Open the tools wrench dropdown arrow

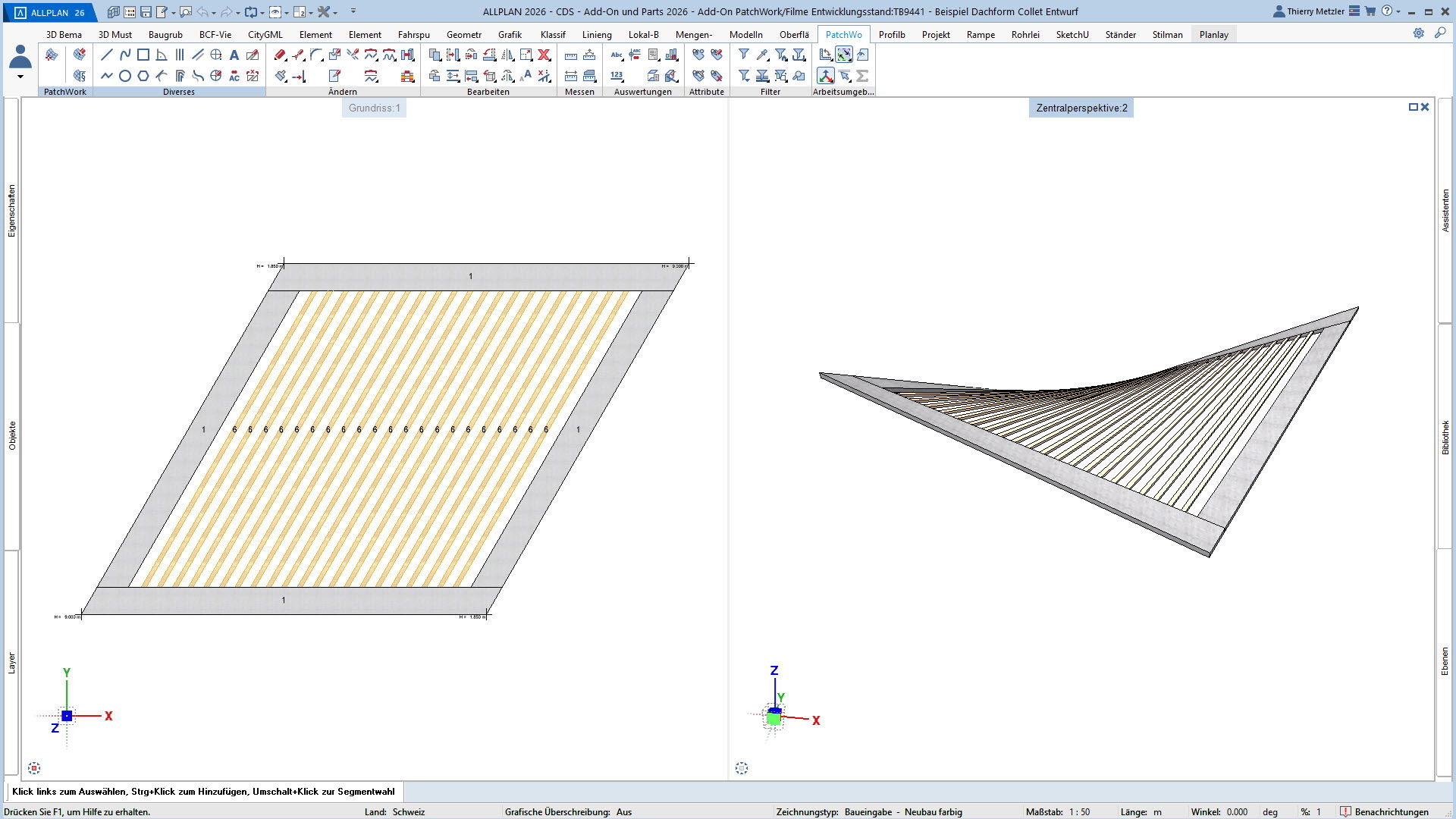pyautogui.click(x=335, y=13)
